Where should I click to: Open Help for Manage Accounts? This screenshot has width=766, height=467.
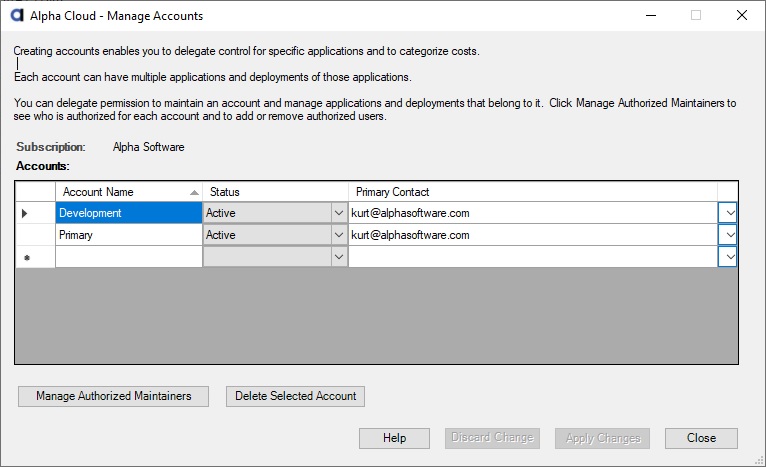tap(394, 438)
